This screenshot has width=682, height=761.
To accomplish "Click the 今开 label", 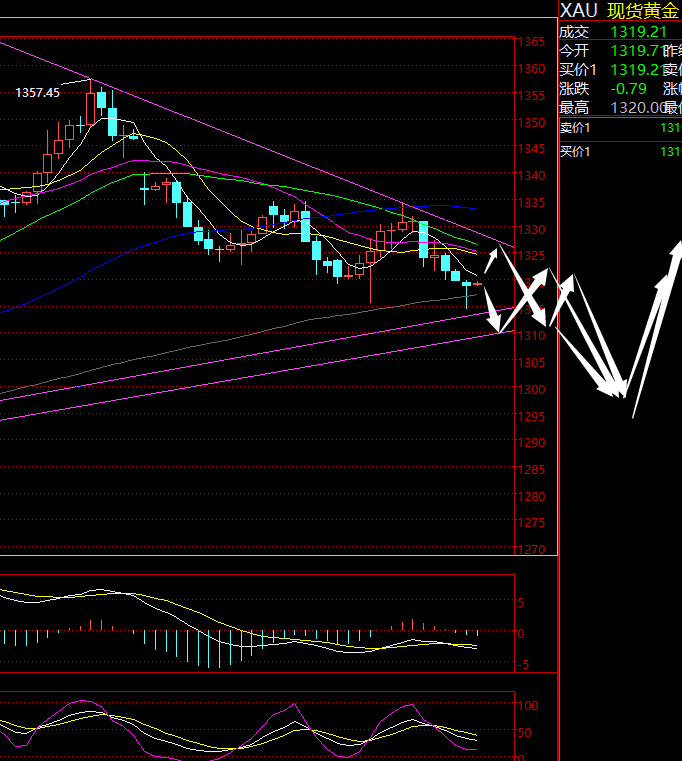I will [574, 50].
